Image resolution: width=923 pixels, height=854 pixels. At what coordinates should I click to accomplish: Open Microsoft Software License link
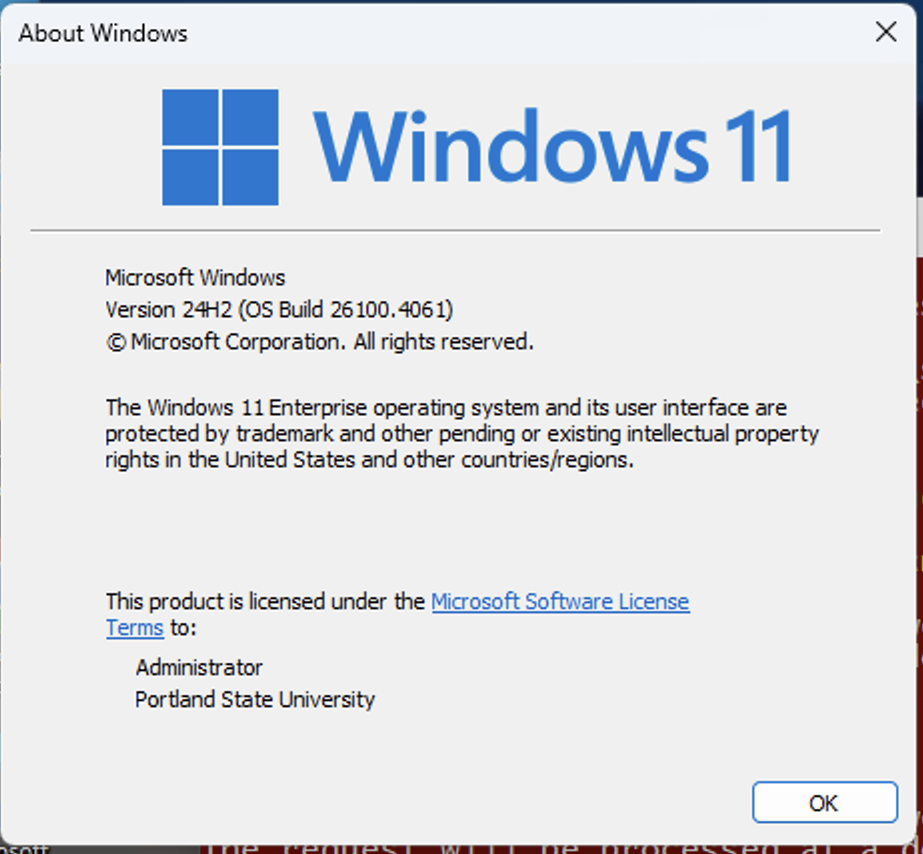coord(560,602)
